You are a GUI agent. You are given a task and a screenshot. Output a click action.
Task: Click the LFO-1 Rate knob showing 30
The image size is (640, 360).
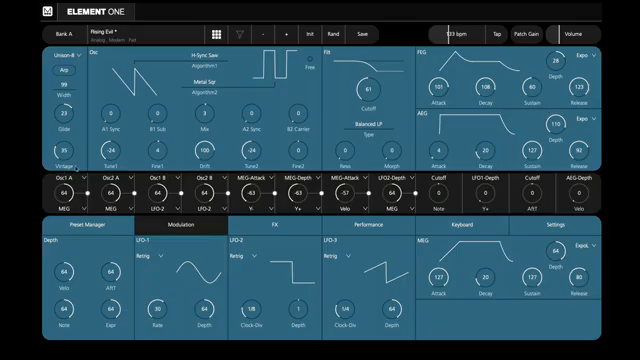(158, 309)
